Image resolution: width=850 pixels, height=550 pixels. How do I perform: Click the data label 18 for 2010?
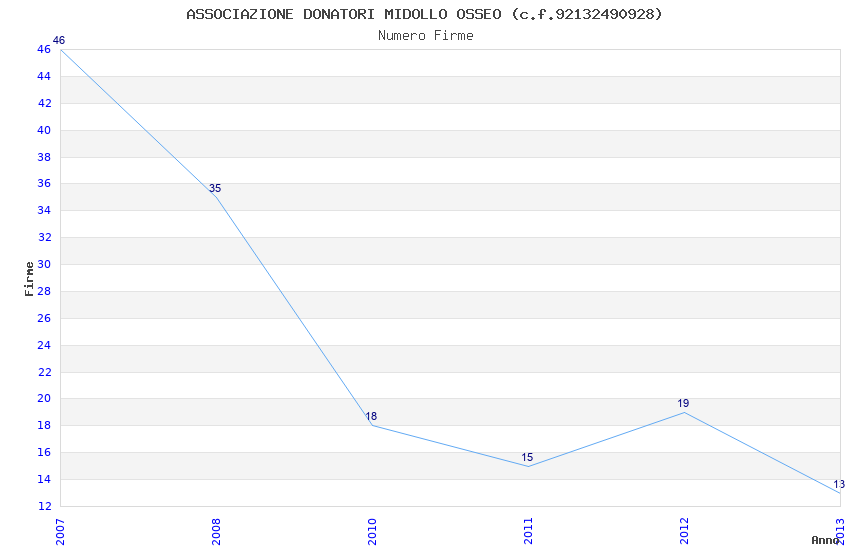coord(371,416)
